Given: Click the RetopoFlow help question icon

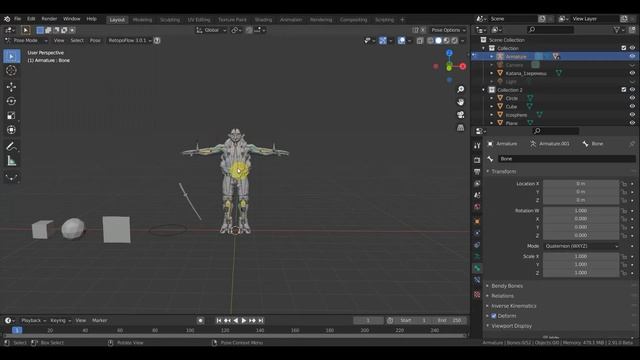Looking at the screenshot, I should click(x=157, y=40).
